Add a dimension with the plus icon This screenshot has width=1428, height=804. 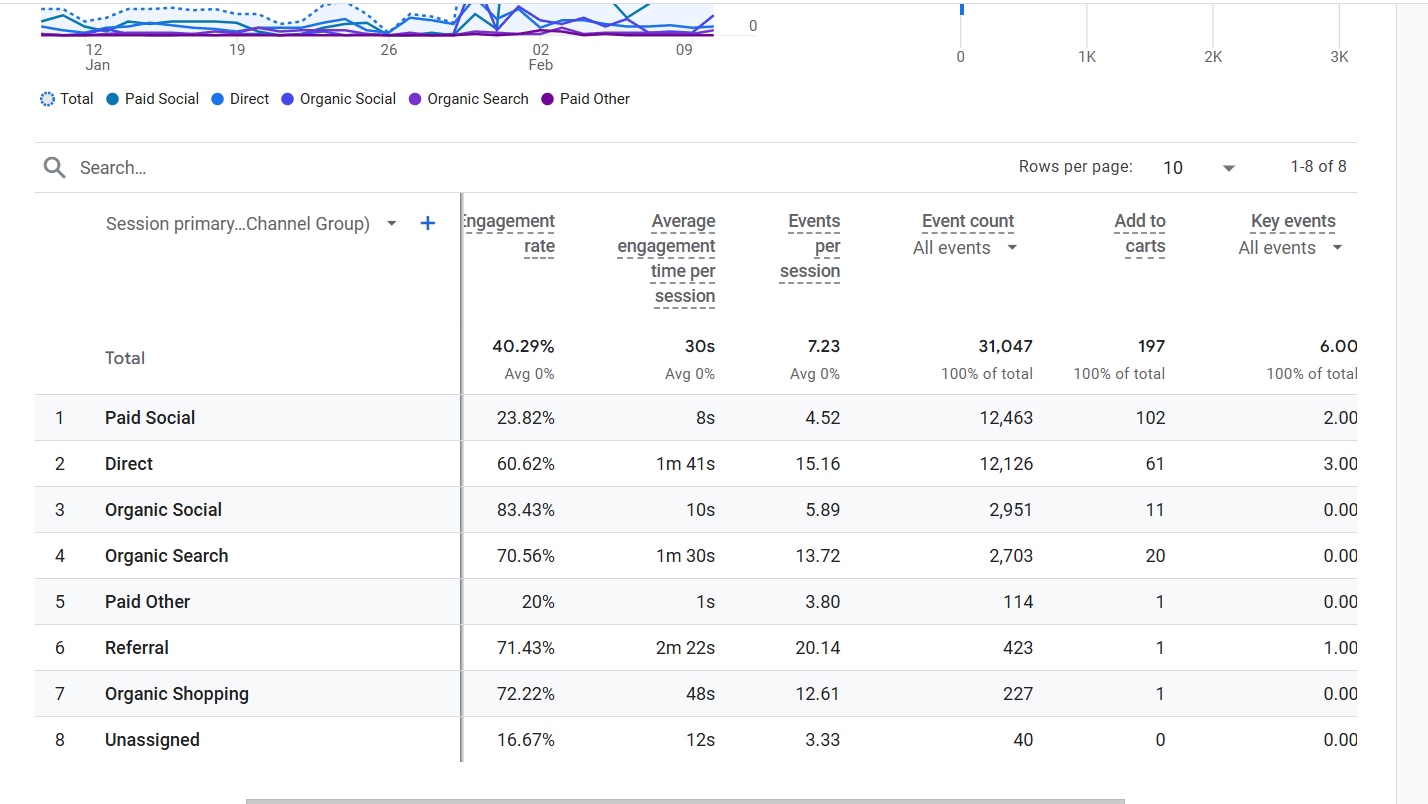427,223
